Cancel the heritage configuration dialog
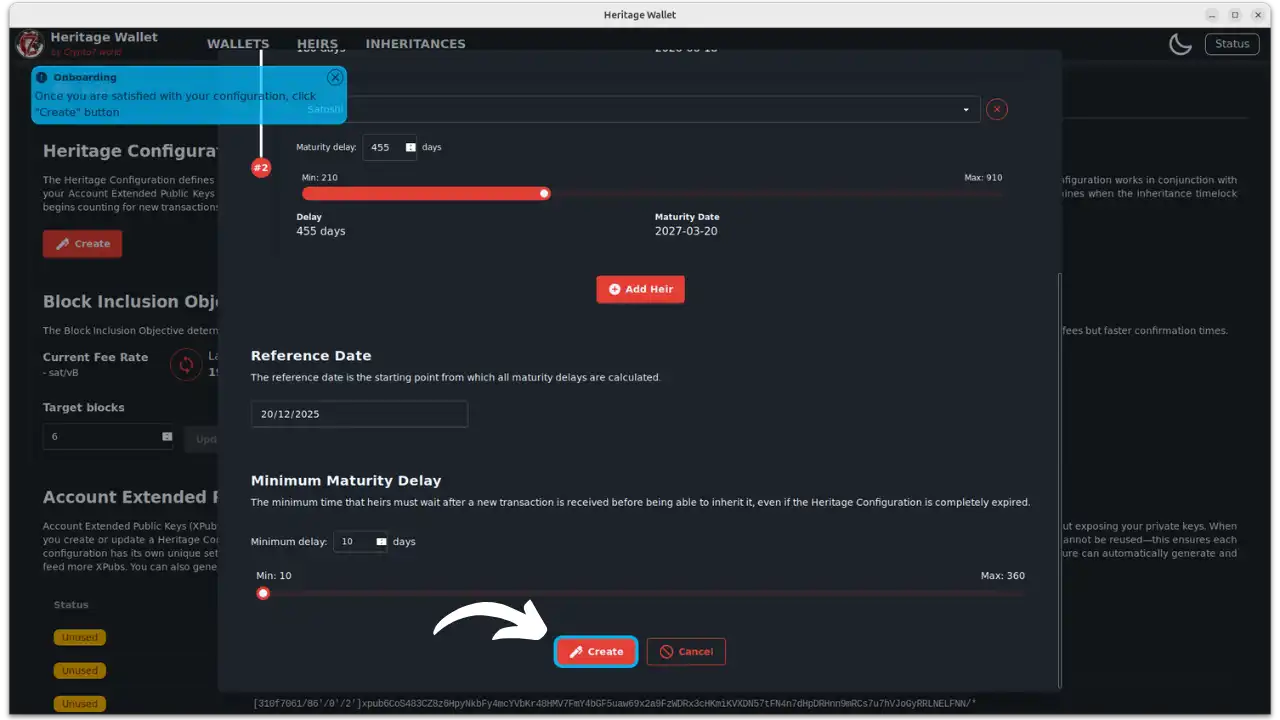The image size is (1280, 720). coord(686,652)
